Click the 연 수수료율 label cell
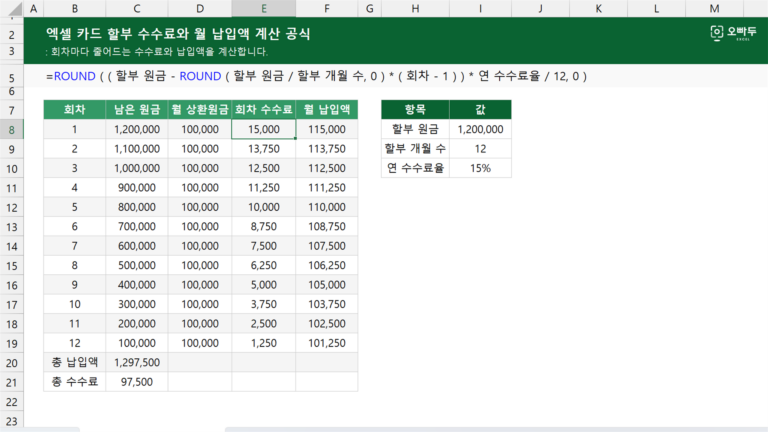The height and width of the screenshot is (432, 768). [x=415, y=168]
